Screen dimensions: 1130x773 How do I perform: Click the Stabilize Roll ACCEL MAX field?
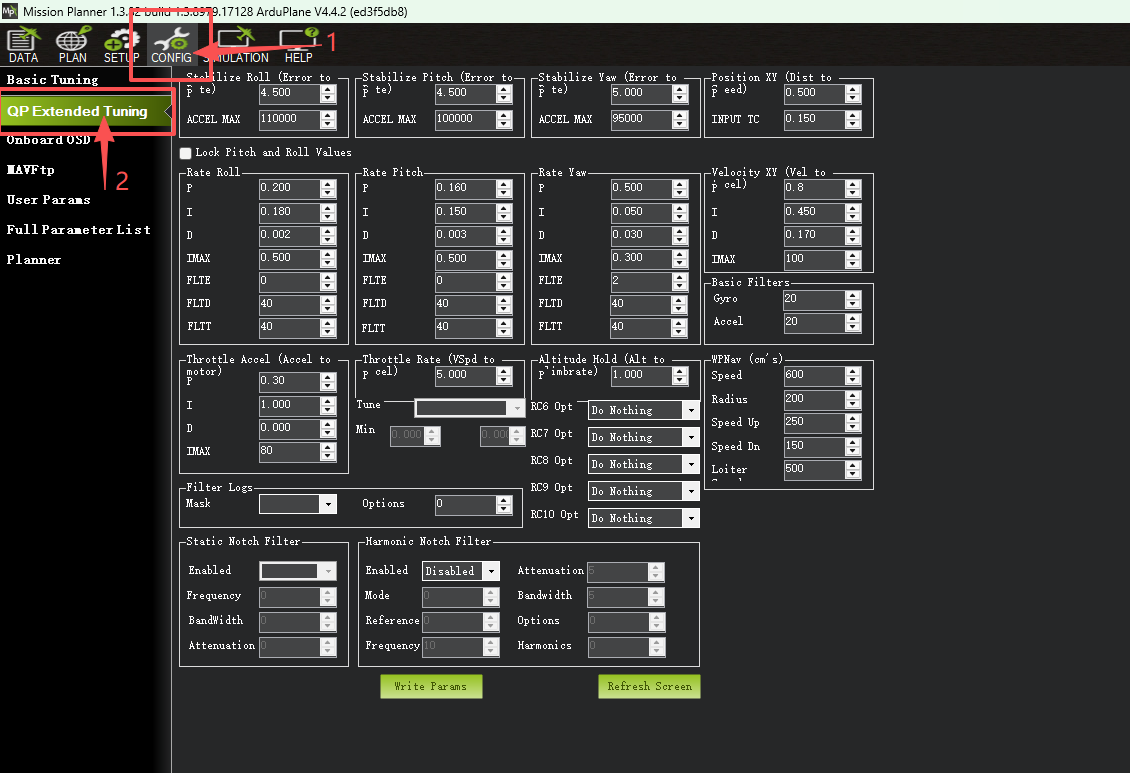coord(289,120)
